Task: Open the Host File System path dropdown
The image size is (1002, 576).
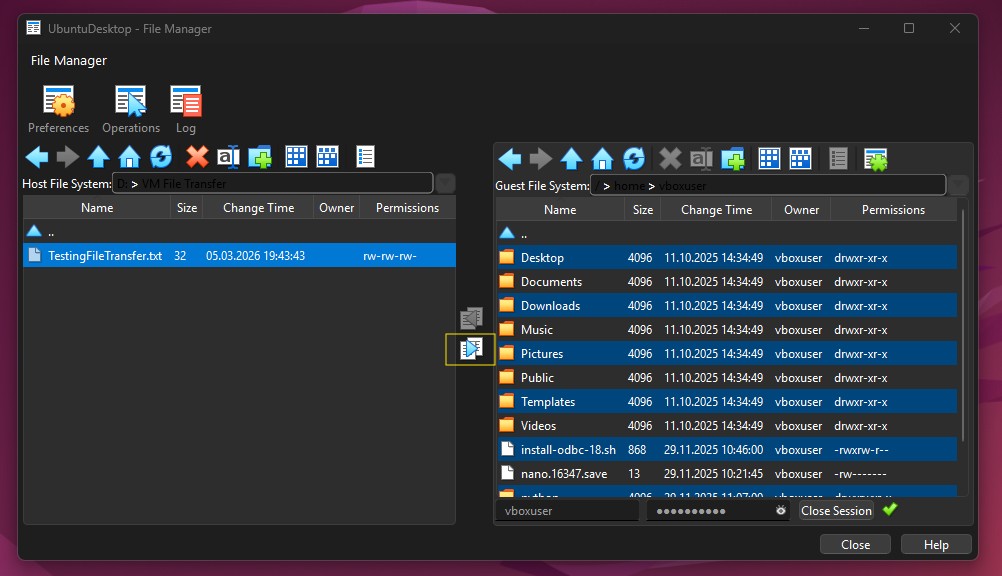Action: click(444, 183)
